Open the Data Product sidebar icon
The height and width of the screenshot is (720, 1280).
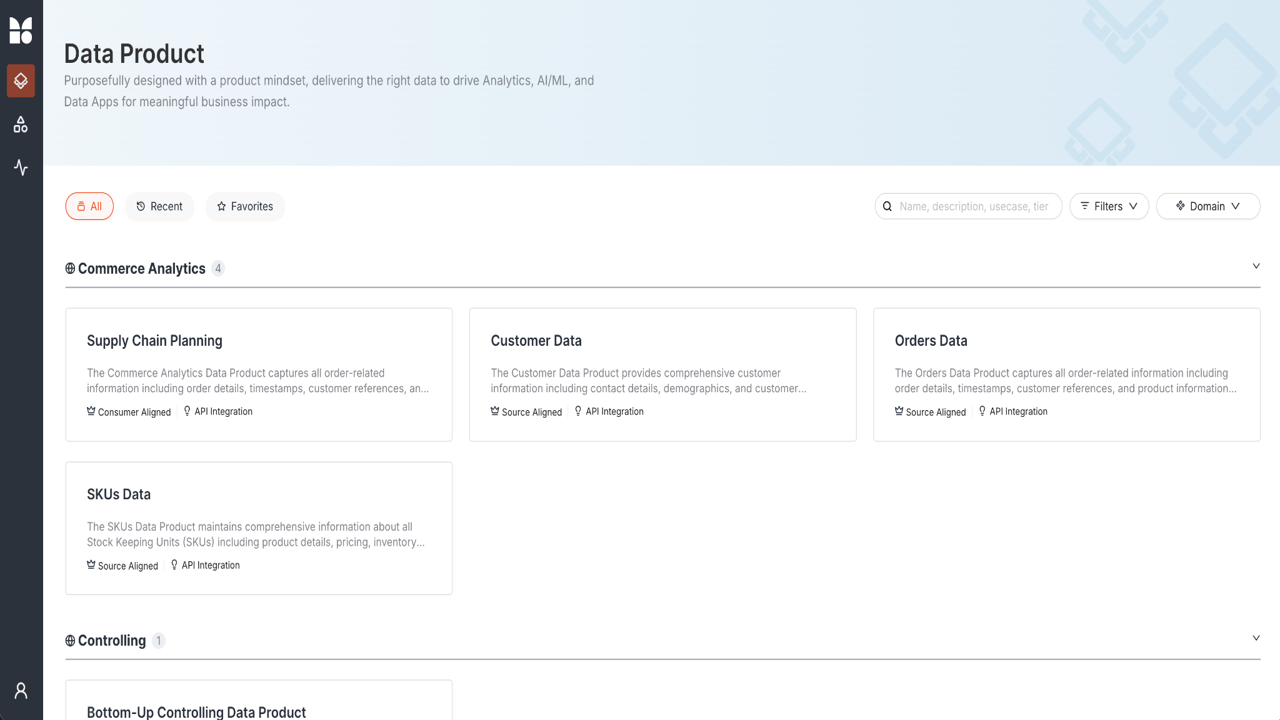21,81
